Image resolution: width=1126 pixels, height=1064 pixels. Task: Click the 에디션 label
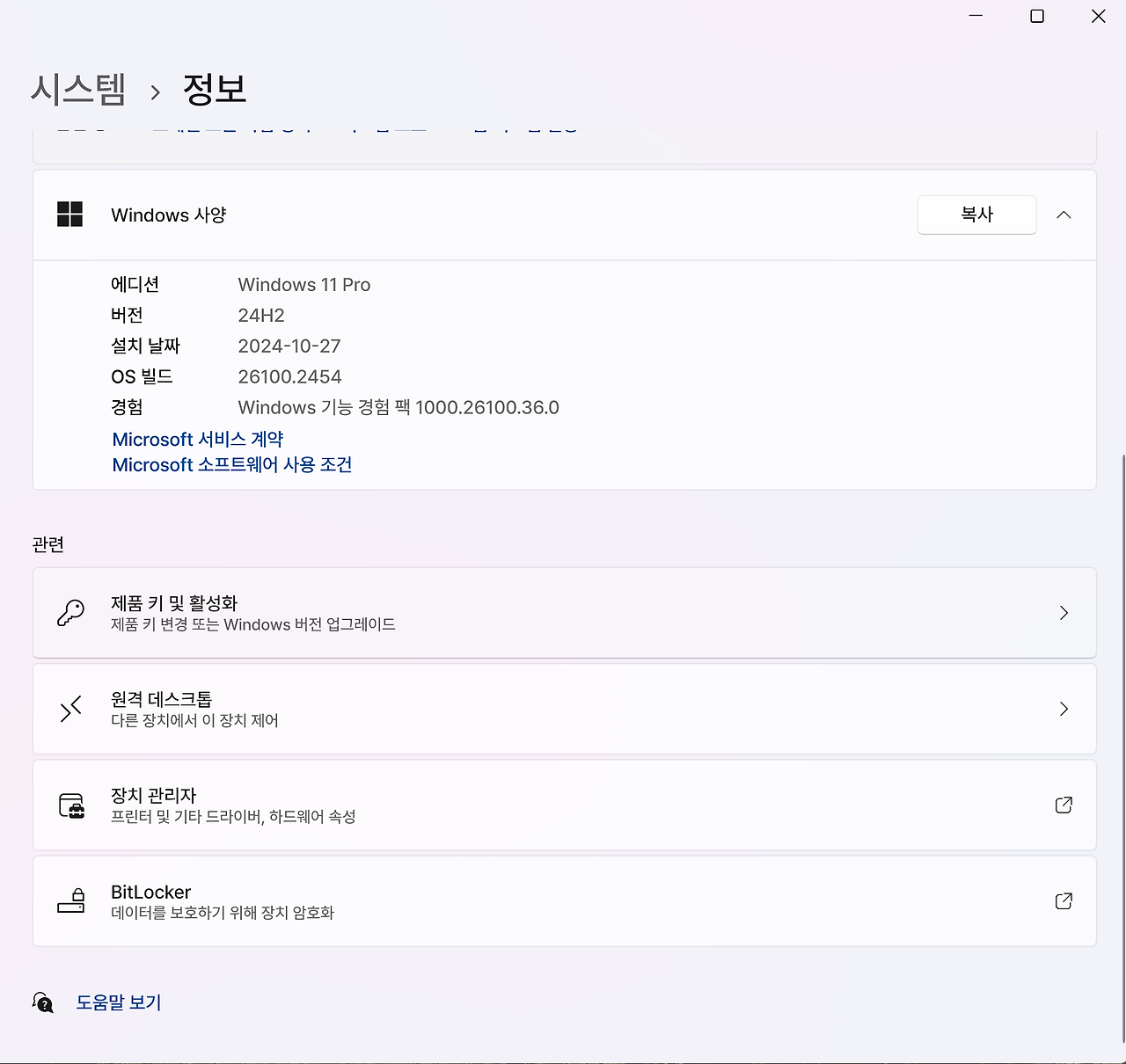(135, 285)
